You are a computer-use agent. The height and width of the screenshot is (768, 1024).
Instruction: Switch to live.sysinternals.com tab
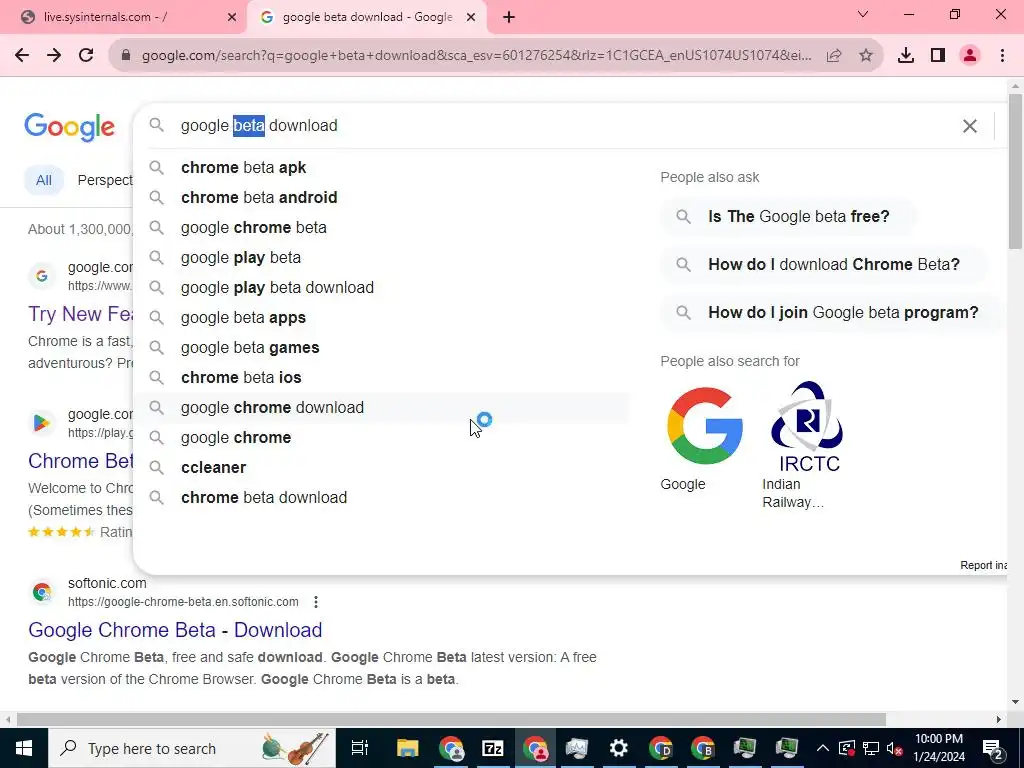click(x=124, y=18)
